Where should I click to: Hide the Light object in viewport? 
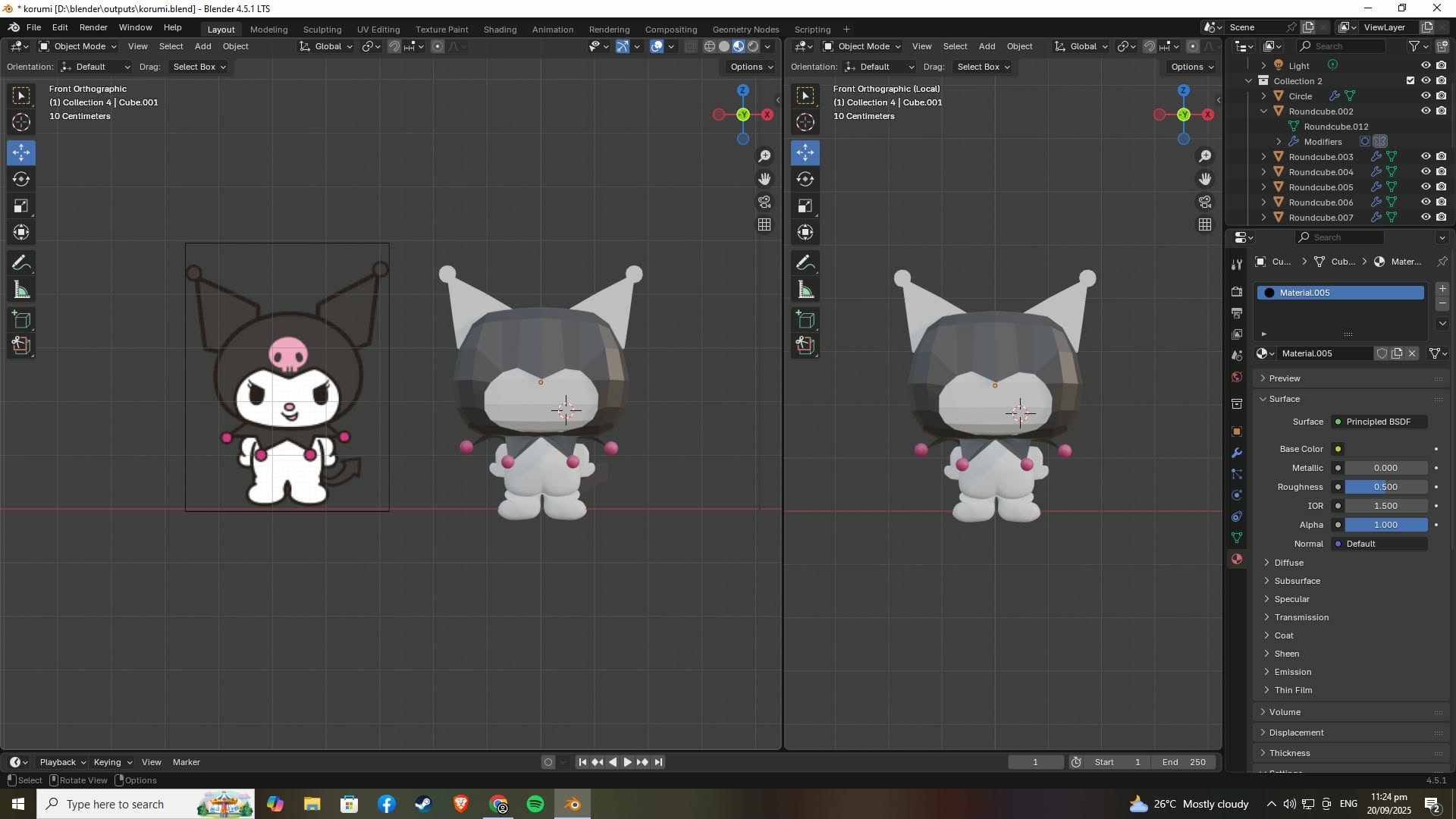[1426, 65]
